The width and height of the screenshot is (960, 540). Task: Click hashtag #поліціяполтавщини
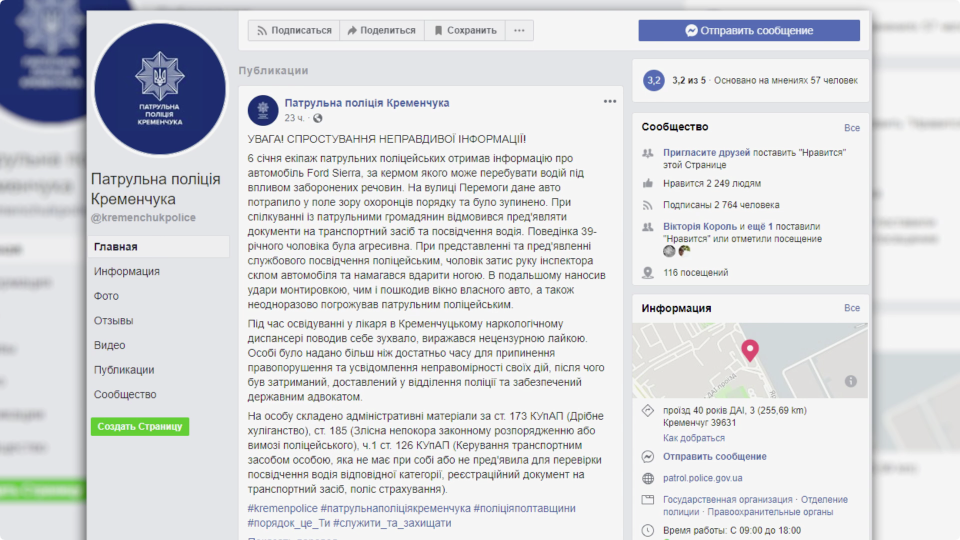(524, 508)
